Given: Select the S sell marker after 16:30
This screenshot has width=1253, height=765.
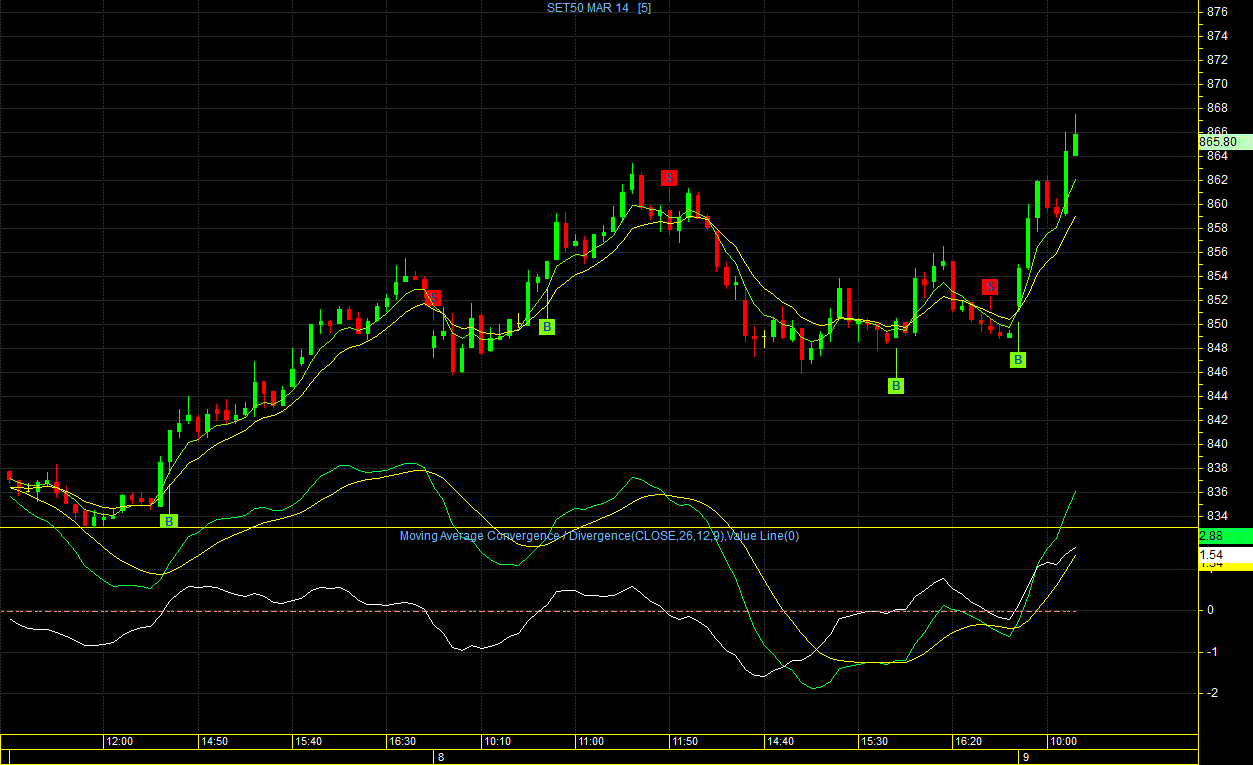Looking at the screenshot, I should [x=432, y=297].
